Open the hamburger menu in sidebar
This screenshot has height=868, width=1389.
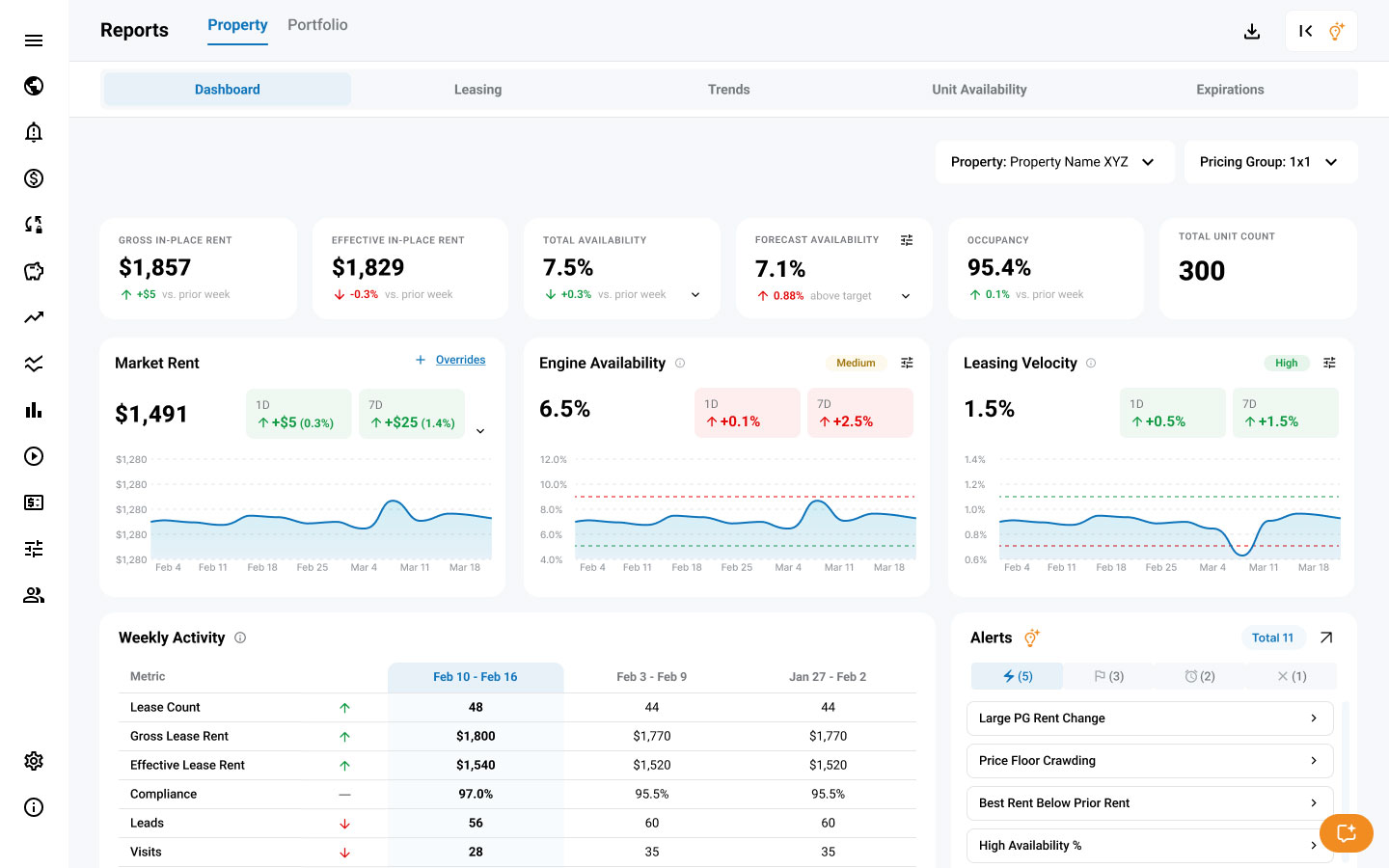pos(34,40)
